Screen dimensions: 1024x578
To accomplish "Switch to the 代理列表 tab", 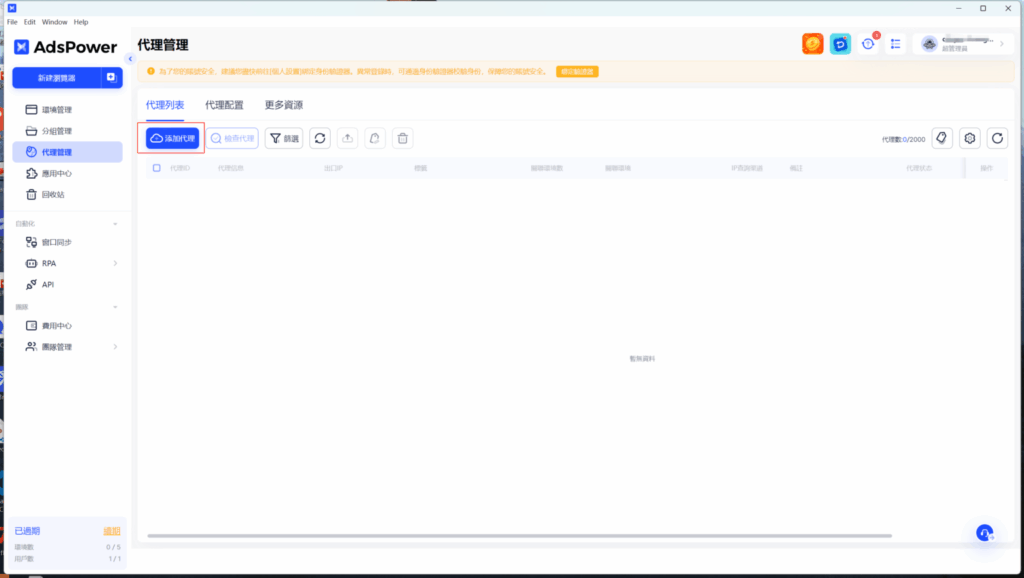I will [165, 105].
